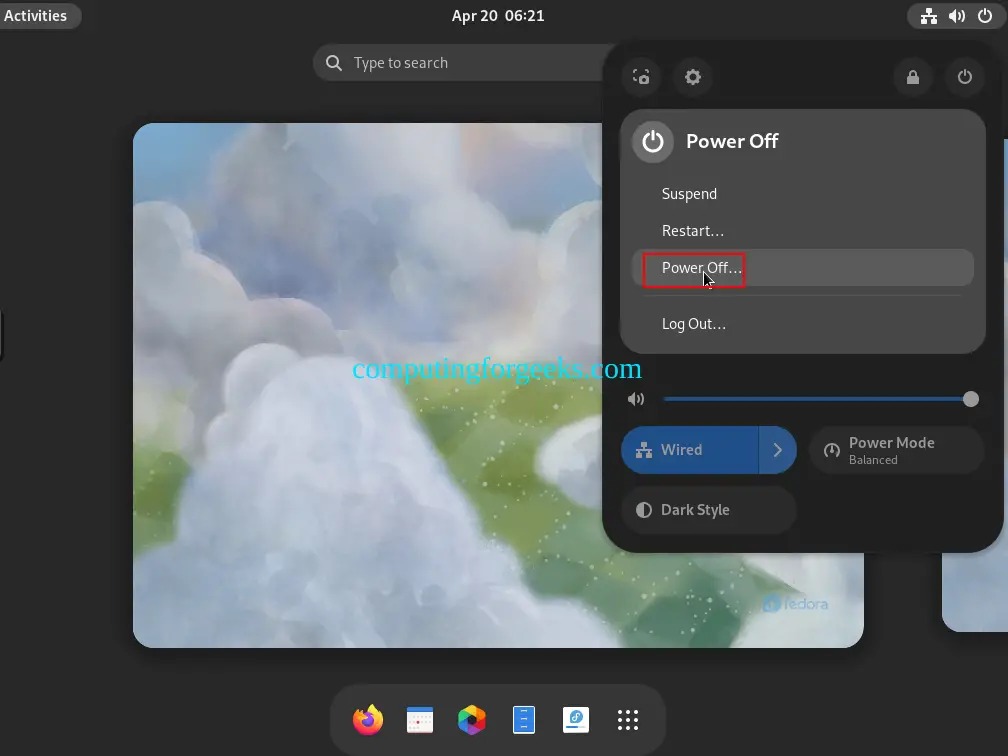Open the colorful hexagon Software app in the dock
The height and width of the screenshot is (756, 1008).
point(472,720)
